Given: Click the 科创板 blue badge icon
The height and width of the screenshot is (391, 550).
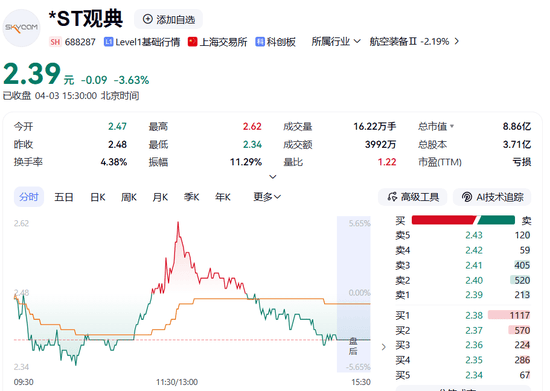Looking at the screenshot, I should (x=260, y=42).
